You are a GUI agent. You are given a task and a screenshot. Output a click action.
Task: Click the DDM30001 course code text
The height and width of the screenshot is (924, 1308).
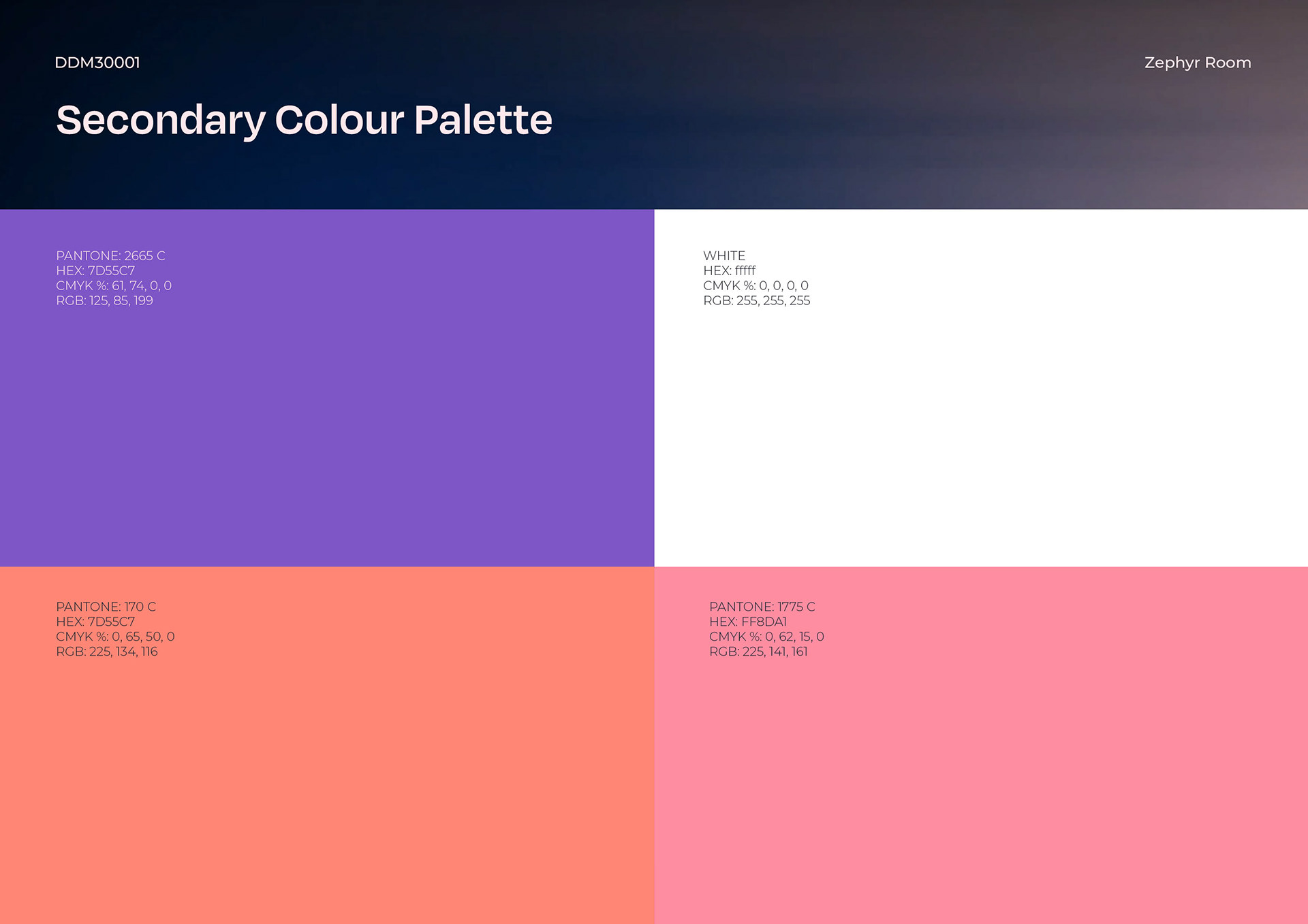point(97,63)
